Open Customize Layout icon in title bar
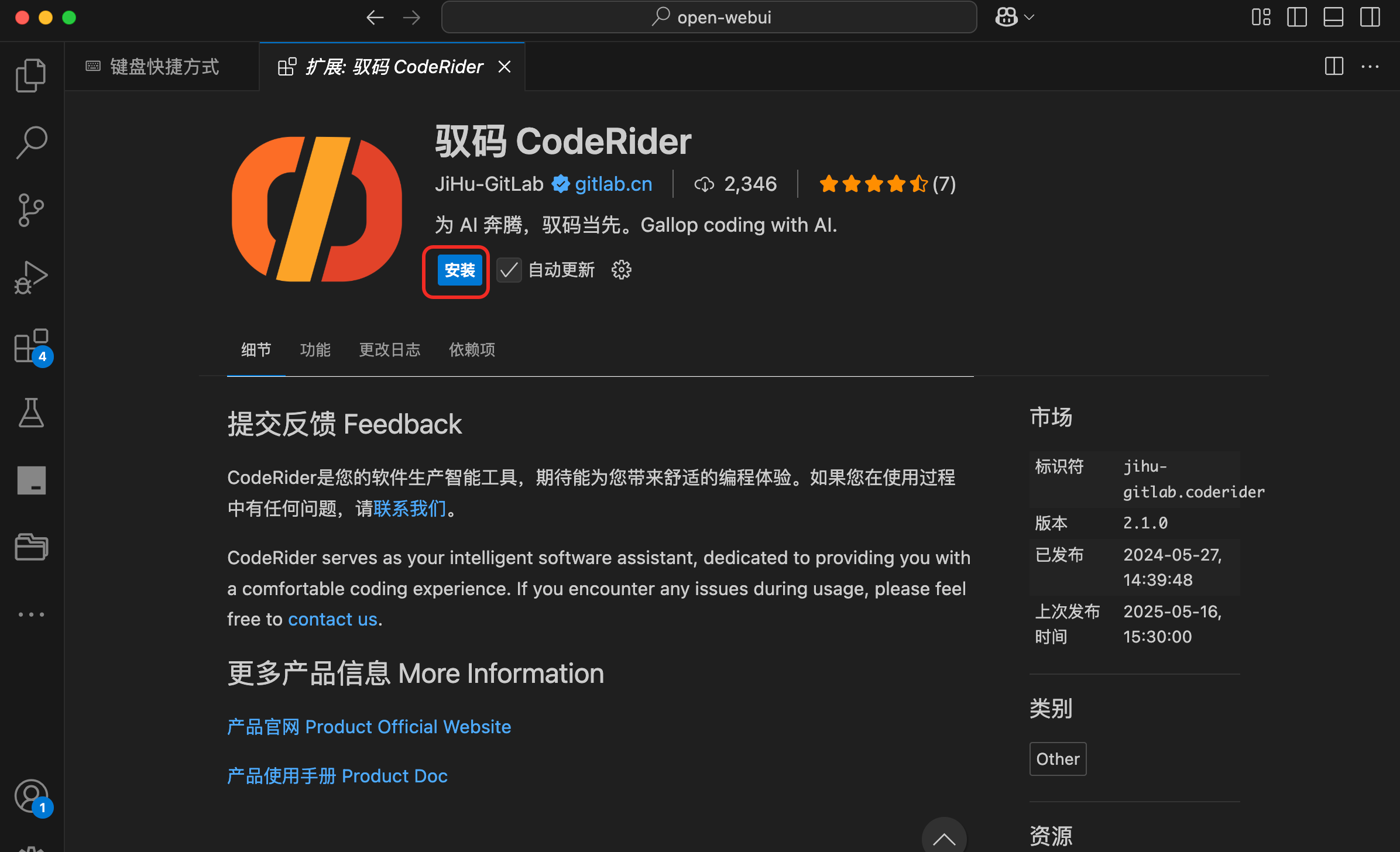 [x=1261, y=18]
